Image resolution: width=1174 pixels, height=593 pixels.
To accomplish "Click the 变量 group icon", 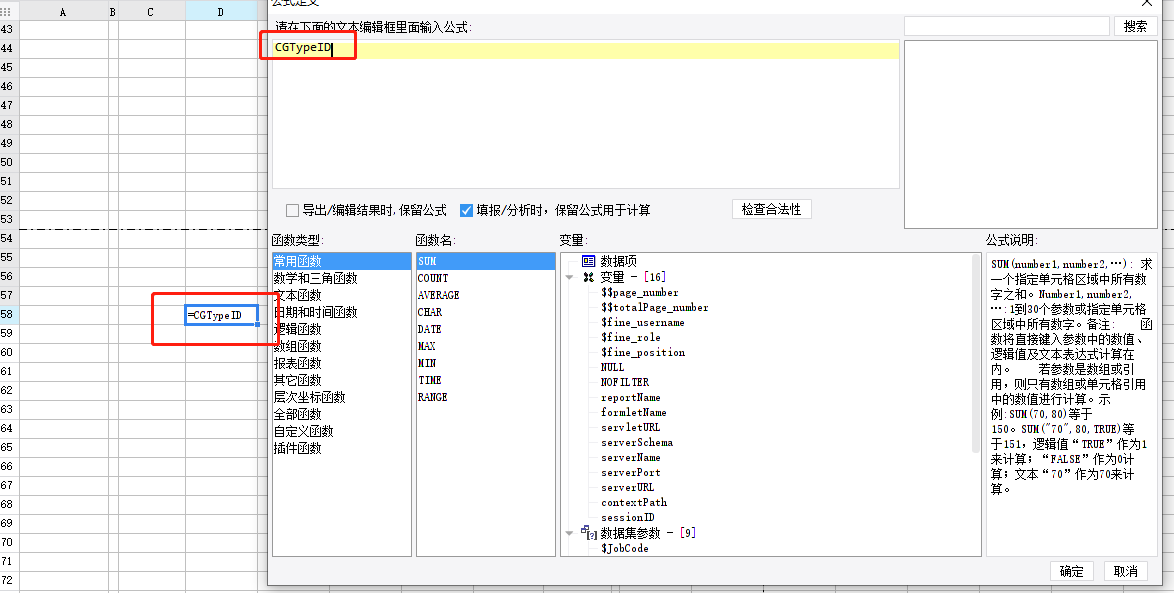I will [588, 277].
